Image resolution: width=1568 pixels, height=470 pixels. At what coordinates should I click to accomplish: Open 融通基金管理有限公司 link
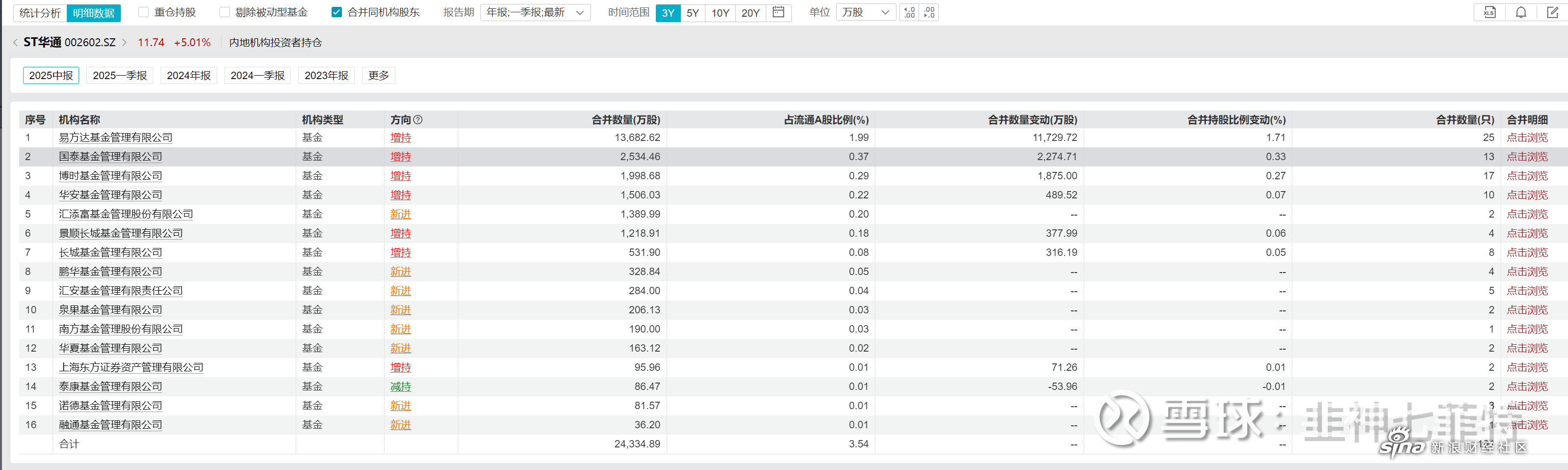tap(110, 425)
